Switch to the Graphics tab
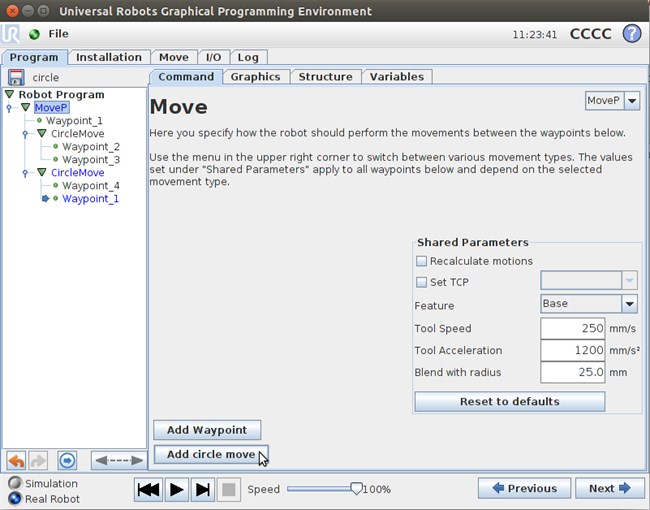This screenshot has width=650, height=510. click(255, 77)
